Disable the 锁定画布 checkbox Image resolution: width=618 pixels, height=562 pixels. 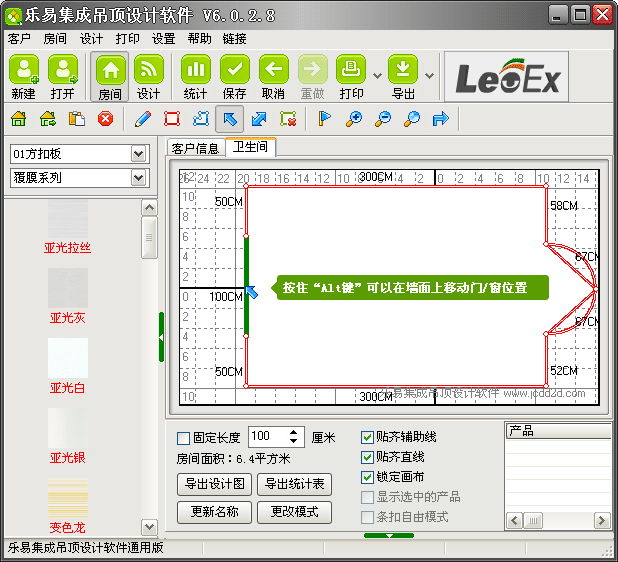367,477
